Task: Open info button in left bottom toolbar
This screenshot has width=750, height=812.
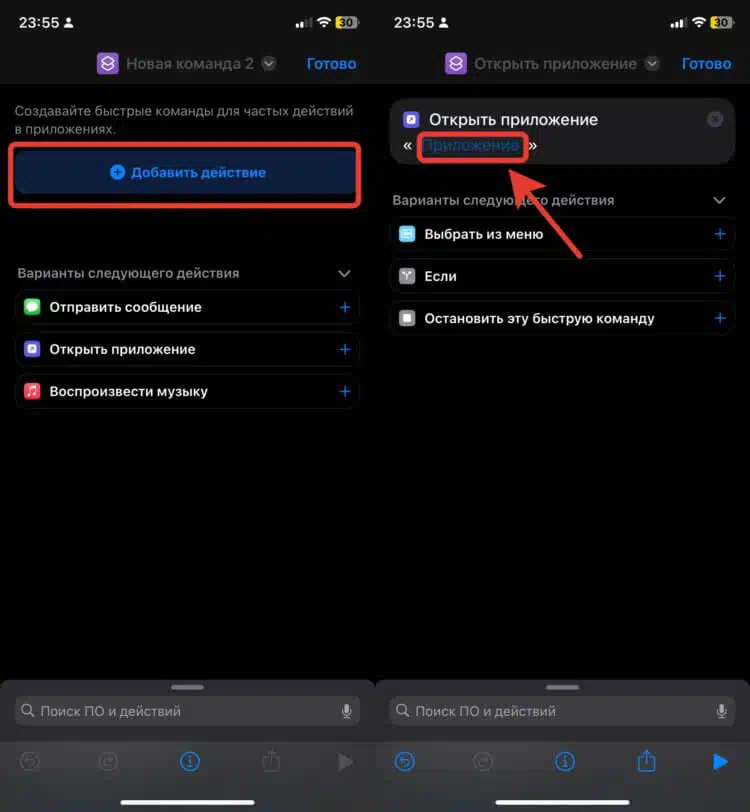Action: coord(190,762)
